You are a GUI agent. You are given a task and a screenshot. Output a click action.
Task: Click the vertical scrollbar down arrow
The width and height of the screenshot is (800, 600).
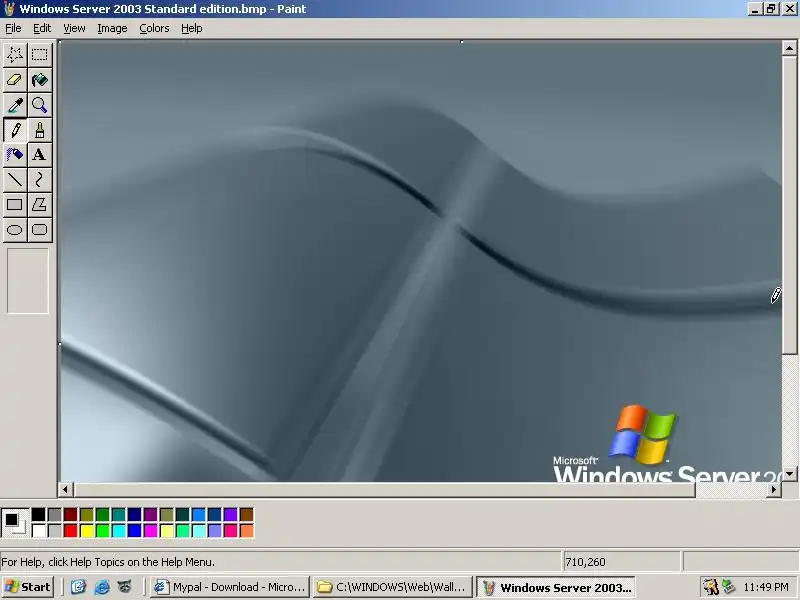pyautogui.click(x=789, y=473)
